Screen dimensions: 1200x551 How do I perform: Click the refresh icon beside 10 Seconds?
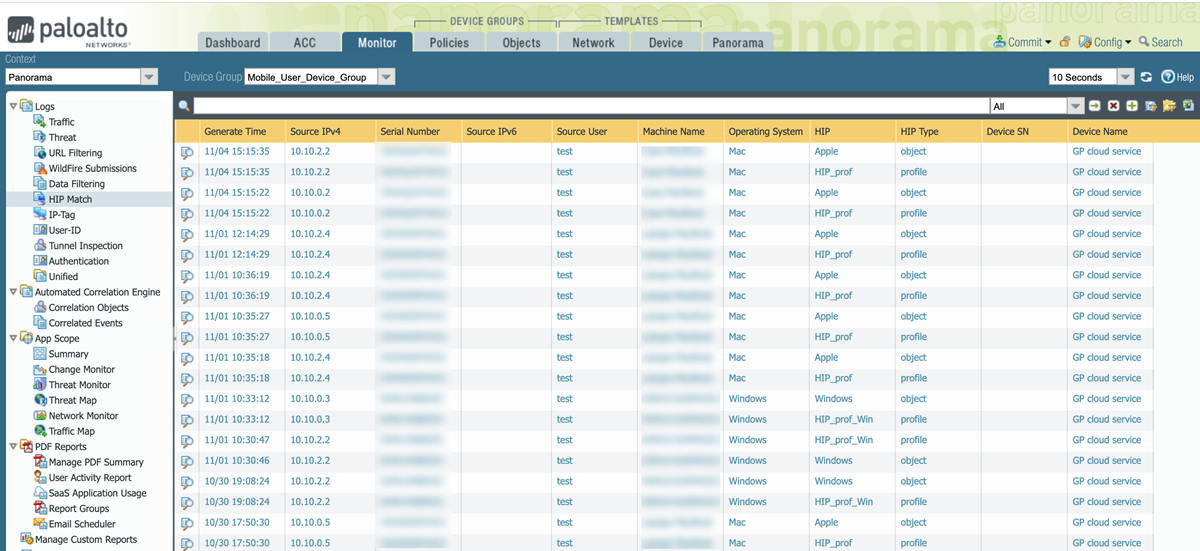click(1146, 77)
